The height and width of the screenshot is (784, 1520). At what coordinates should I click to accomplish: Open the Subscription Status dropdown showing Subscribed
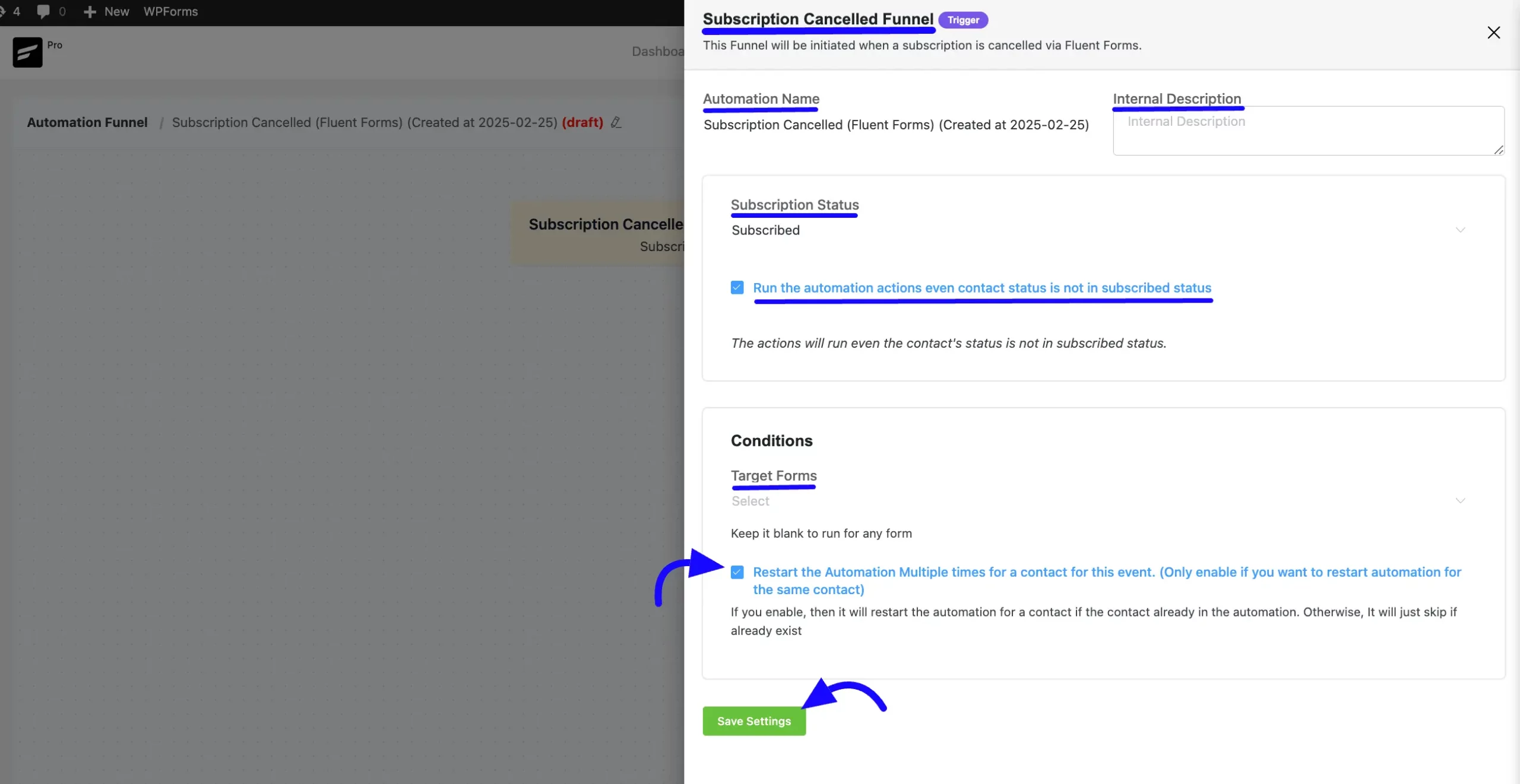pos(1098,230)
